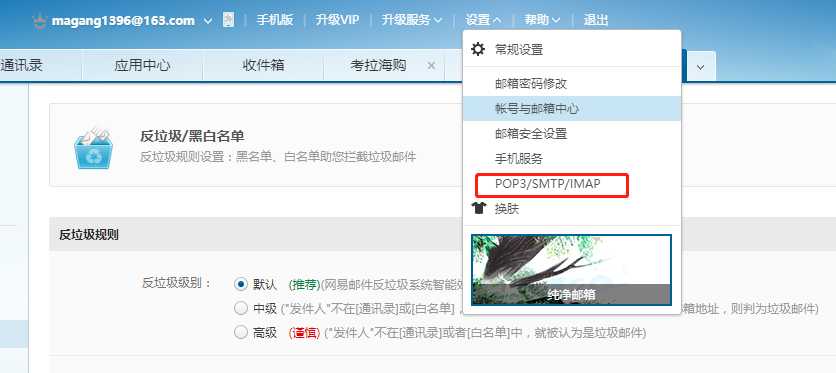
Task: Switch to the 通讯录 tab
Action: (x=21, y=66)
